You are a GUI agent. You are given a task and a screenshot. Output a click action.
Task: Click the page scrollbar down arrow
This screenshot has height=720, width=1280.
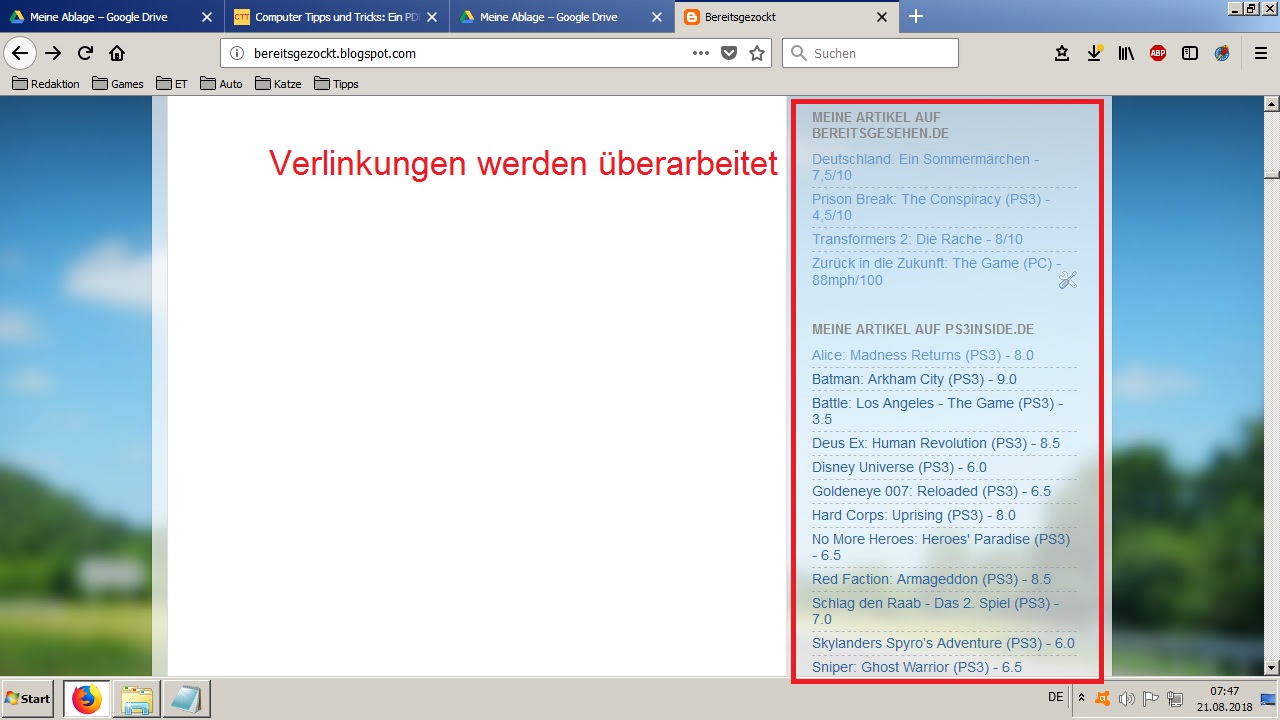tap(1271, 667)
